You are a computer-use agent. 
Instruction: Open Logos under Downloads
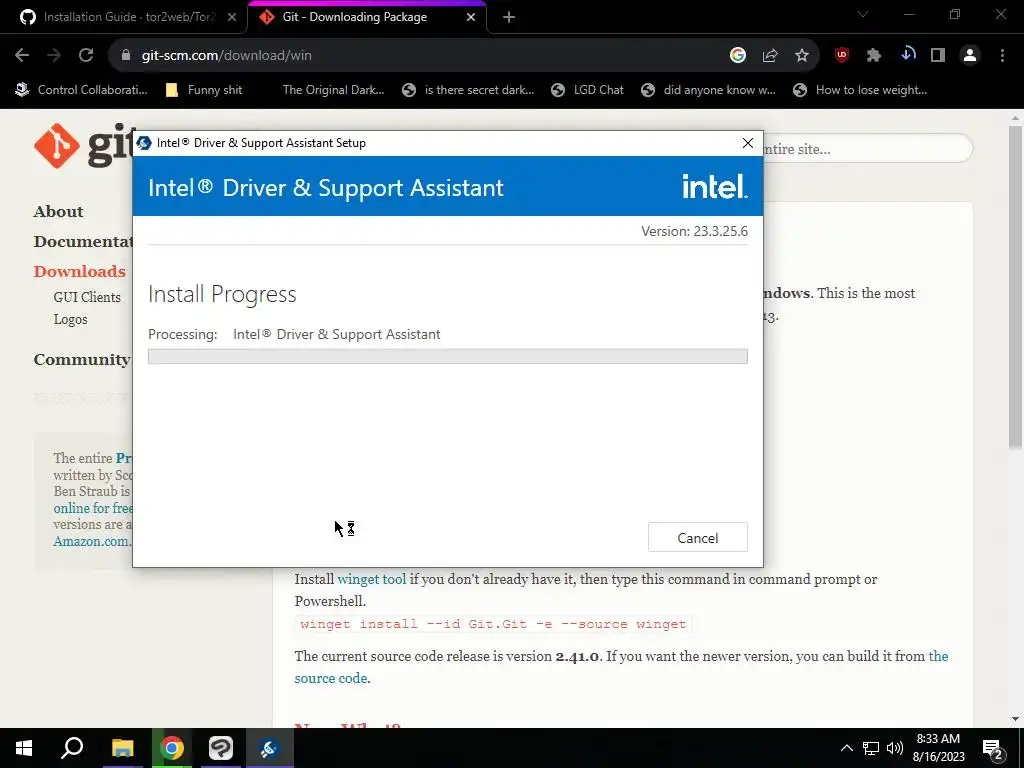pyautogui.click(x=71, y=319)
